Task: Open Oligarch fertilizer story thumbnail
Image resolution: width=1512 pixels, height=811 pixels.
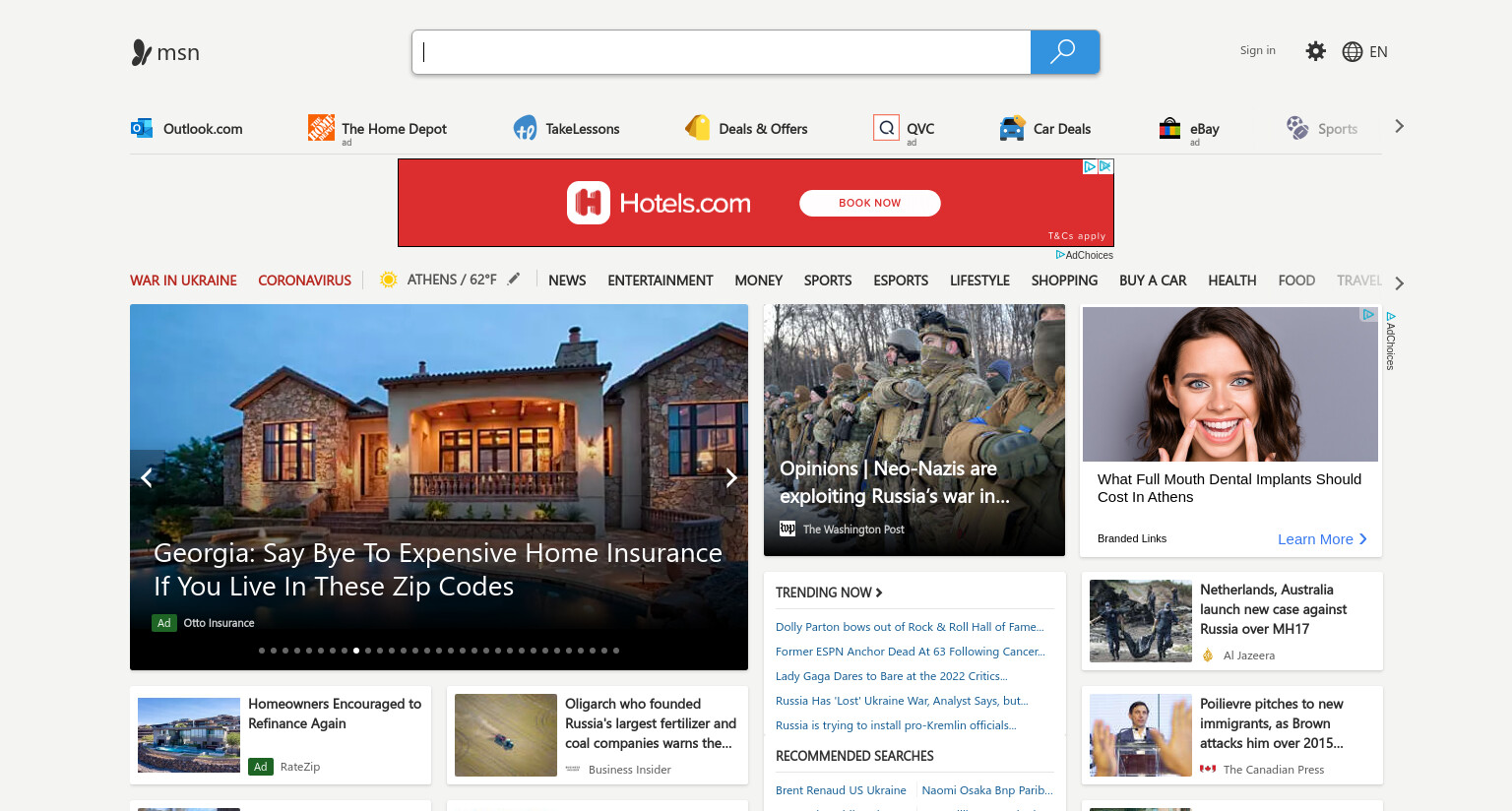Action: click(x=506, y=735)
